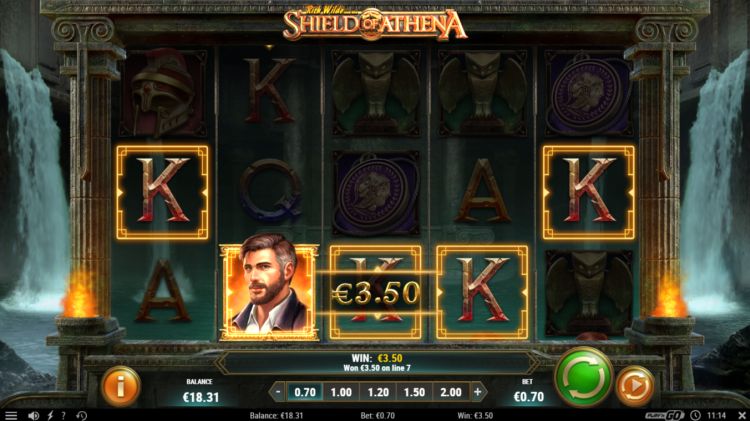The image size is (750, 421).
Task: Select the 1.00 bet value
Action: pyautogui.click(x=341, y=392)
